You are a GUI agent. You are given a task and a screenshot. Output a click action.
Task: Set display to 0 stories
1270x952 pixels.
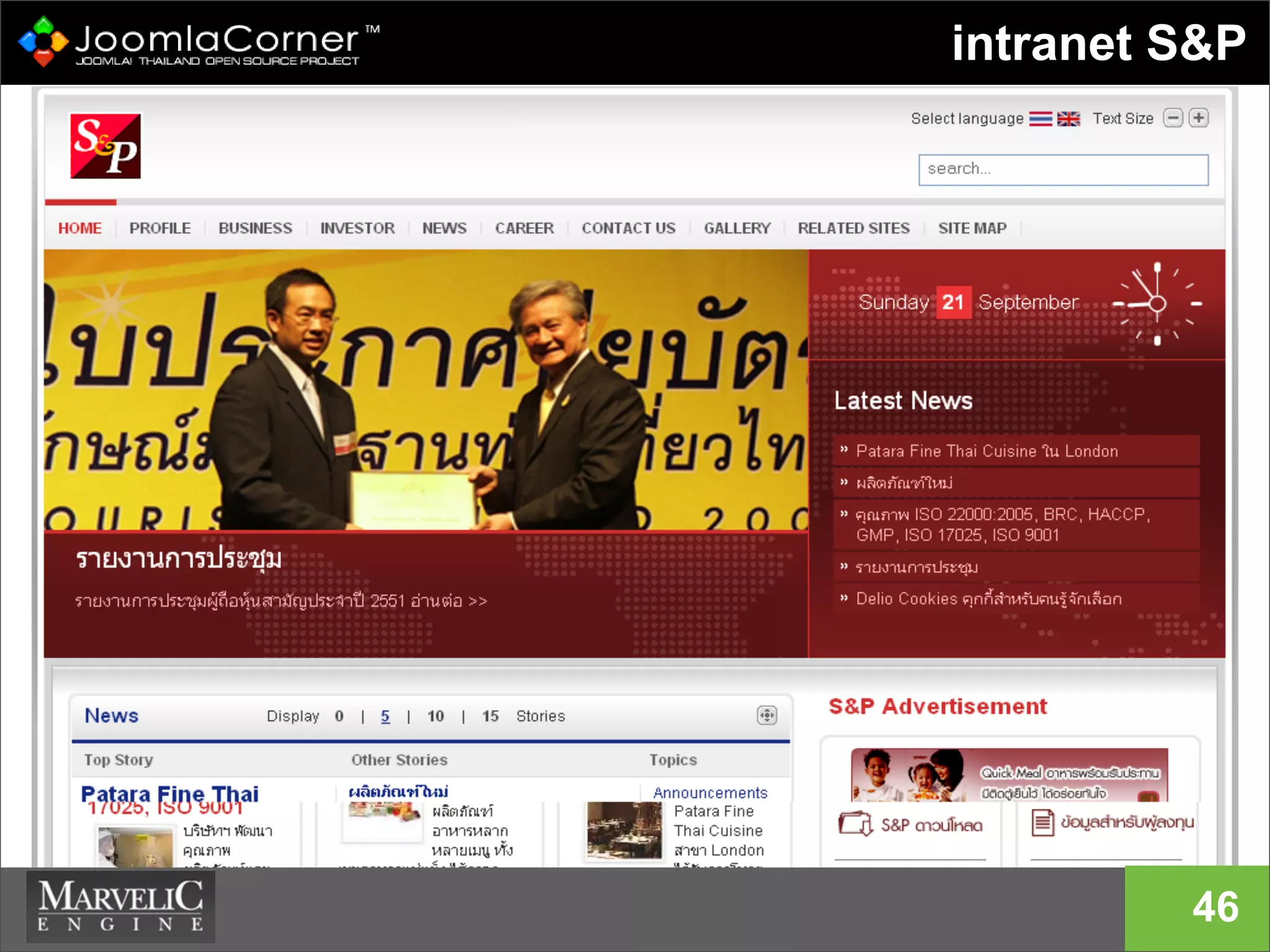[339, 716]
